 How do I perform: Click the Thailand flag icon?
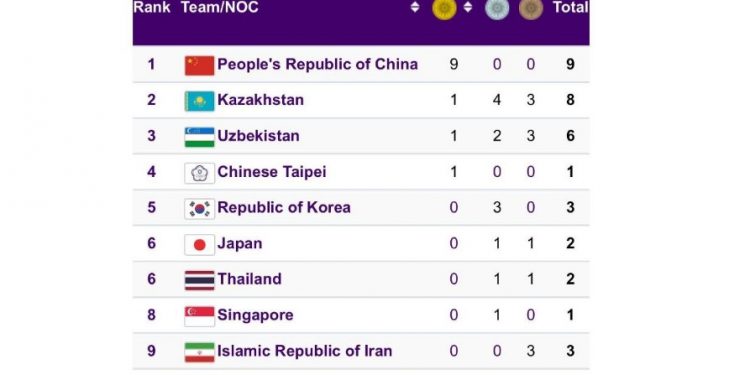tap(199, 281)
